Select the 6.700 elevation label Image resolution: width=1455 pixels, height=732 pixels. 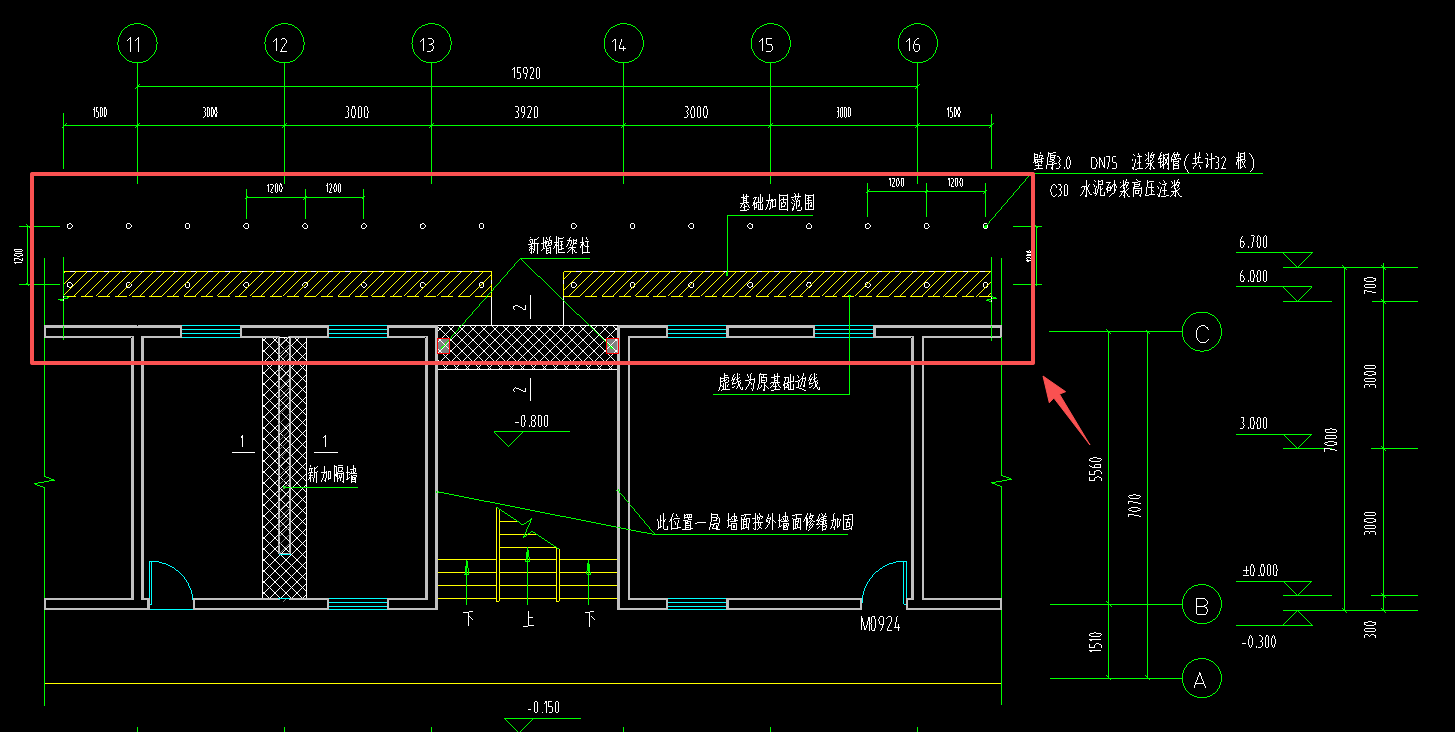click(1253, 243)
